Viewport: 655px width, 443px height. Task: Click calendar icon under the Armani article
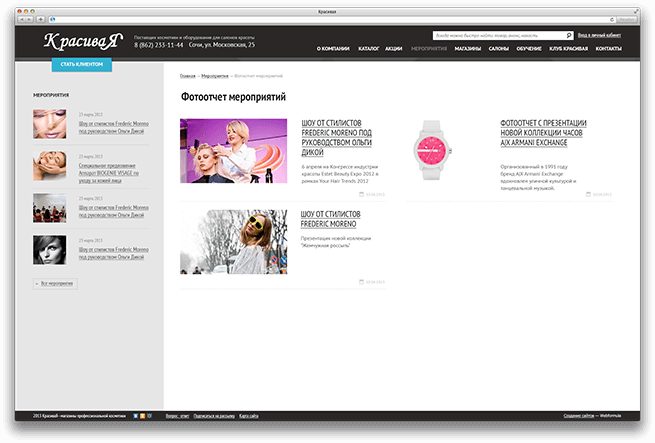(x=588, y=194)
